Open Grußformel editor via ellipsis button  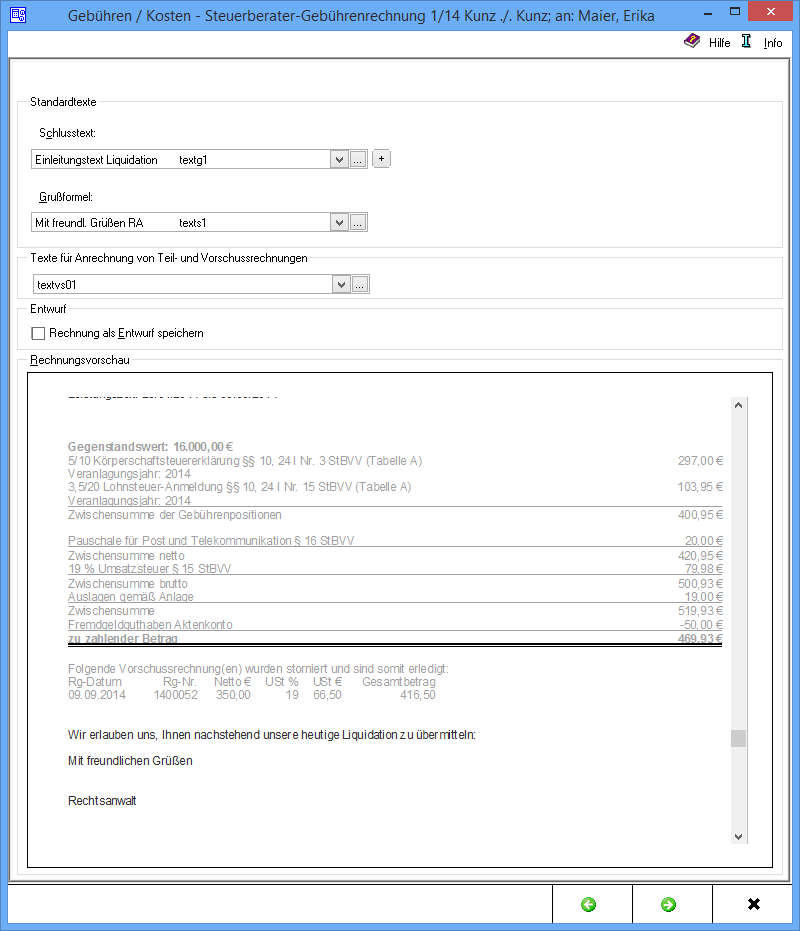tap(358, 223)
